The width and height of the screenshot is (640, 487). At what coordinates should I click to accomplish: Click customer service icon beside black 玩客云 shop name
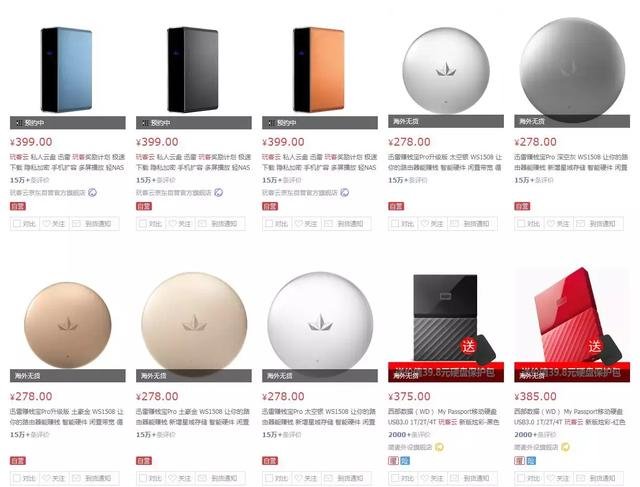(x=218, y=192)
